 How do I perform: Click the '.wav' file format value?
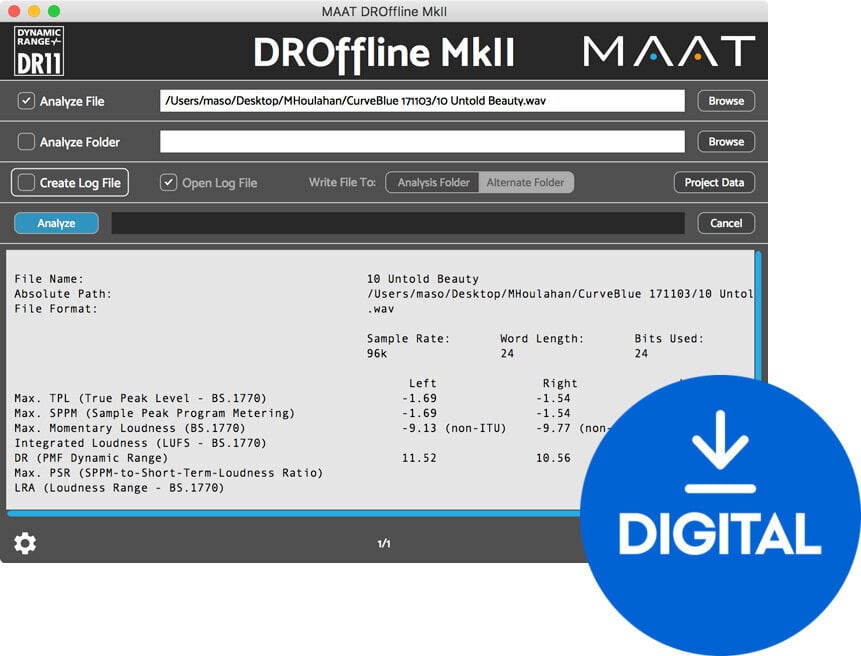point(381,309)
